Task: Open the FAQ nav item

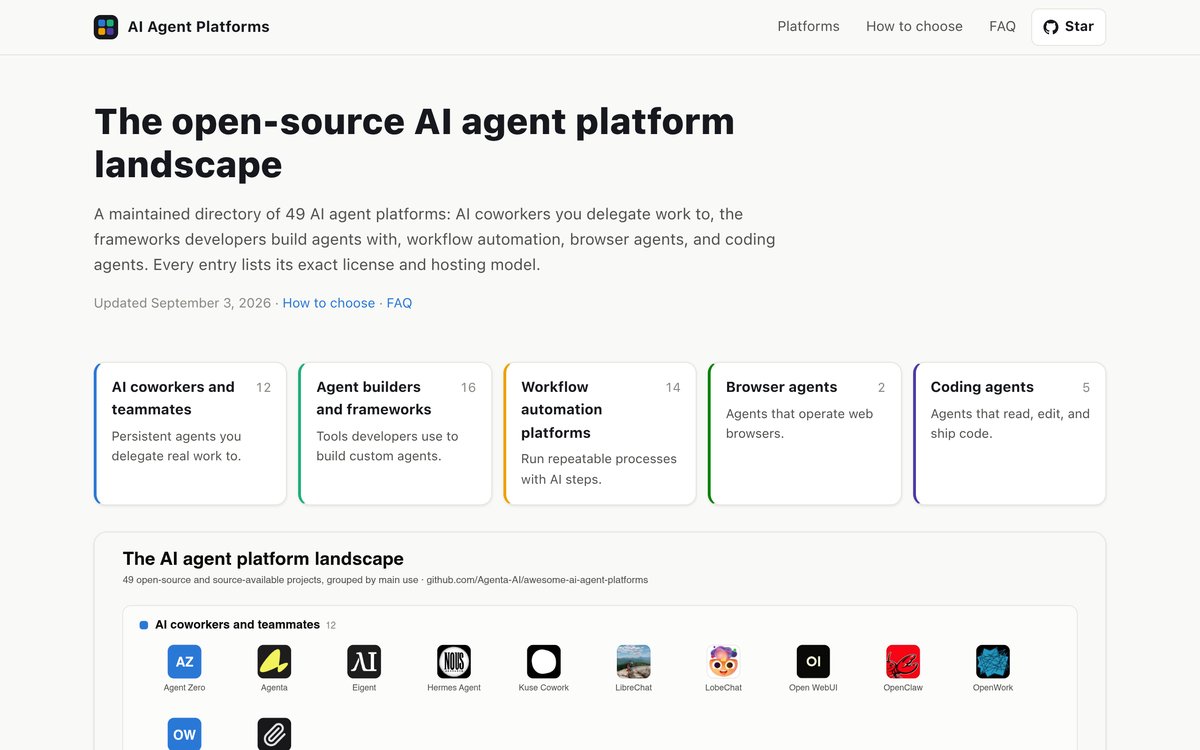Action: 1002,27
